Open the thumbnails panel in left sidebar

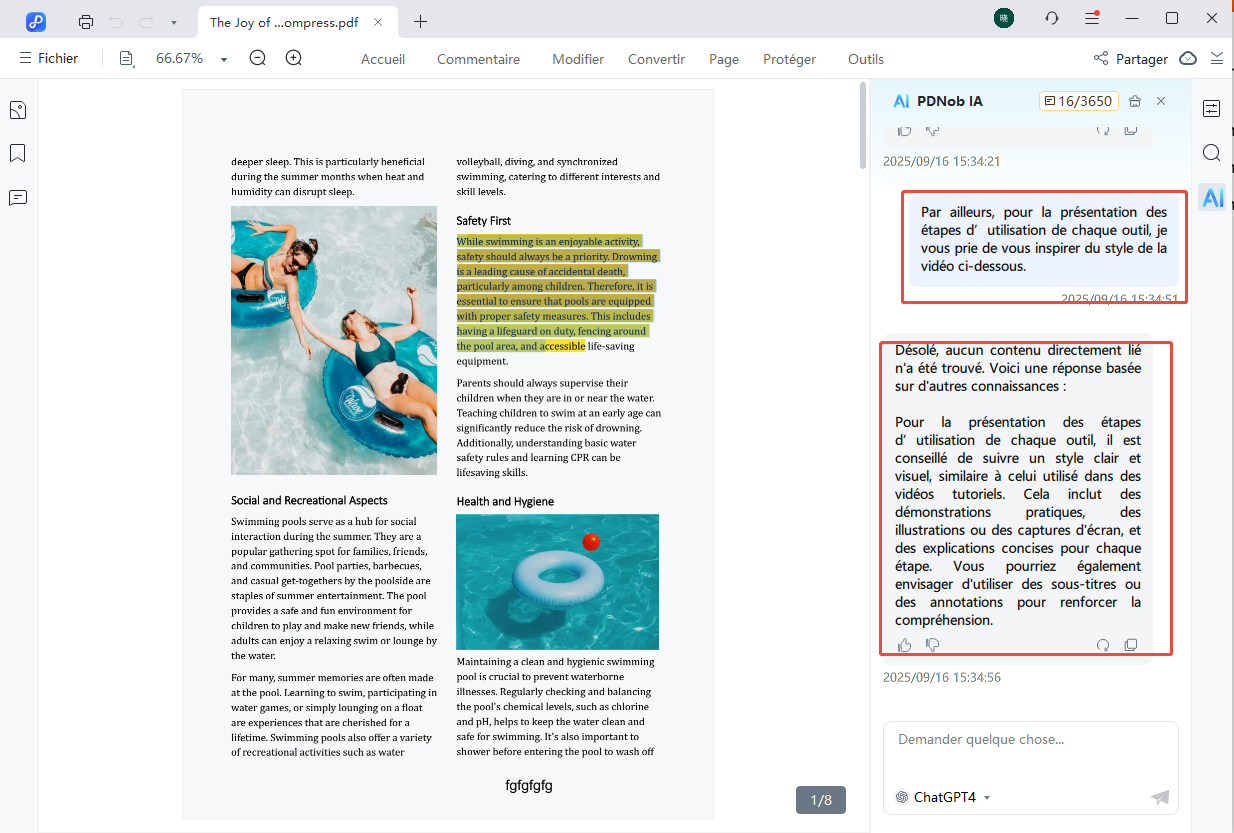17,110
